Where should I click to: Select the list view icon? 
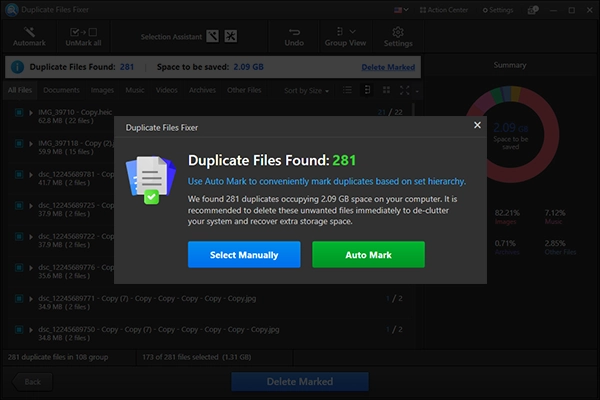pyautogui.click(x=347, y=90)
